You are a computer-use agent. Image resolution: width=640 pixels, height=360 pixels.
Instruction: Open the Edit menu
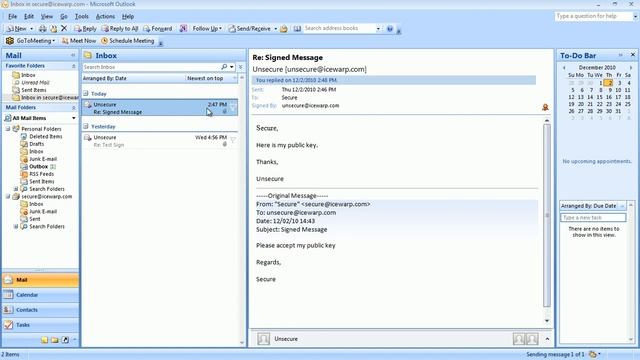(29, 16)
